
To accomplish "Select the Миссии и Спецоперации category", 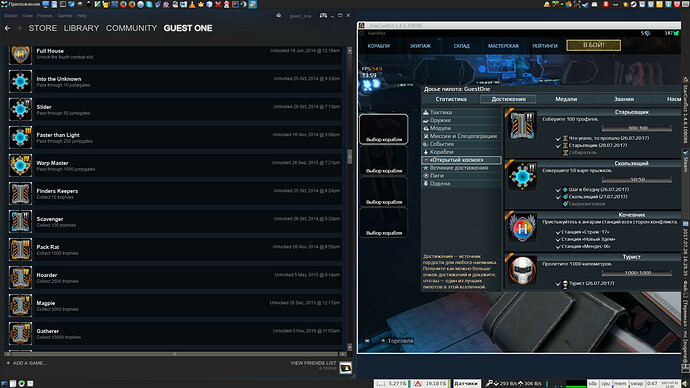I will (x=461, y=136).
